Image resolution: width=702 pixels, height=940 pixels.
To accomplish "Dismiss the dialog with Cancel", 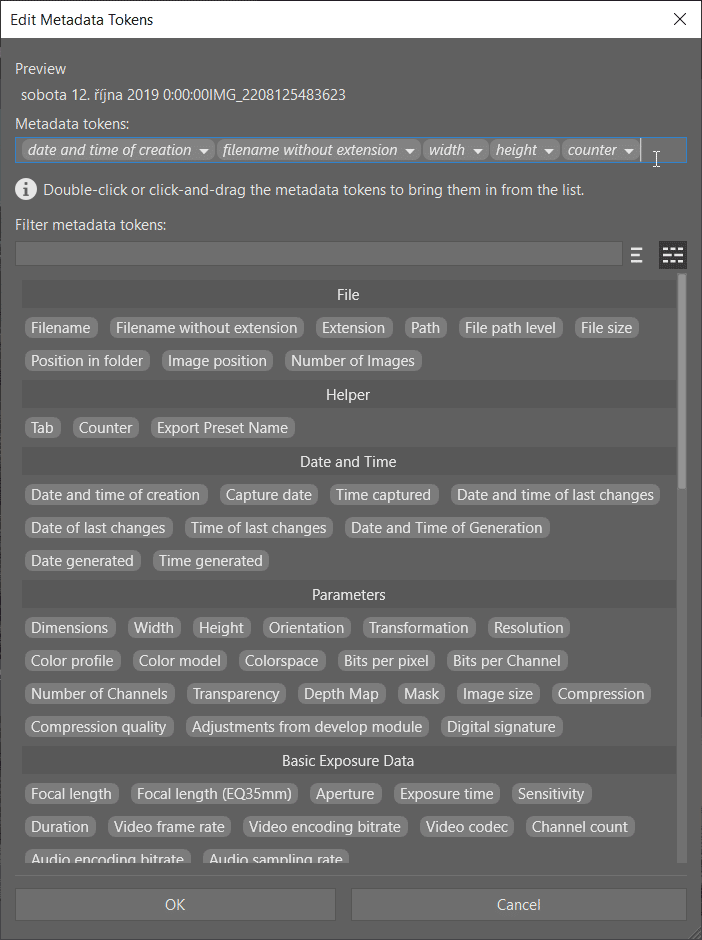I will click(x=518, y=904).
